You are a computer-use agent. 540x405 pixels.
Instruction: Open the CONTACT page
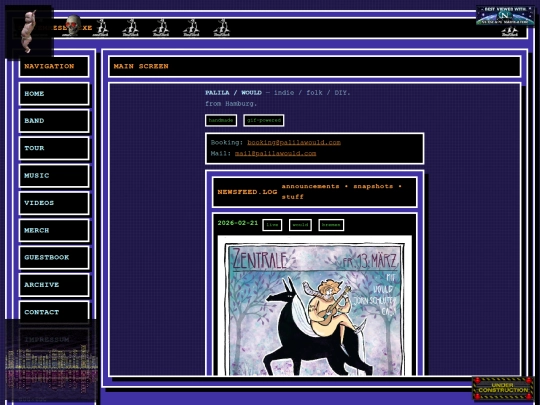coord(54,312)
